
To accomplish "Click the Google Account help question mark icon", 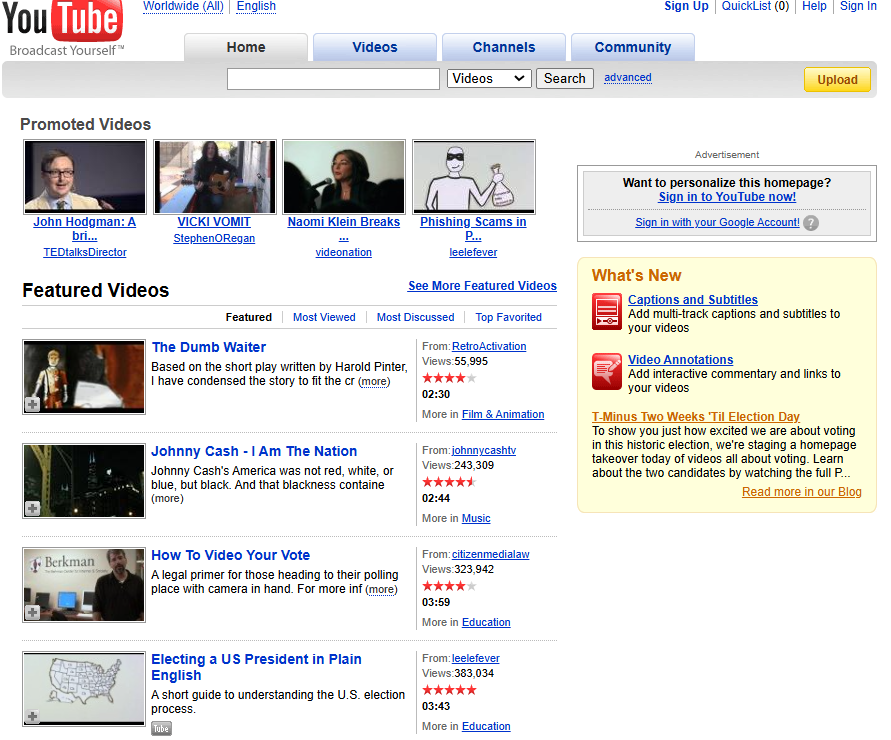I will tap(811, 223).
